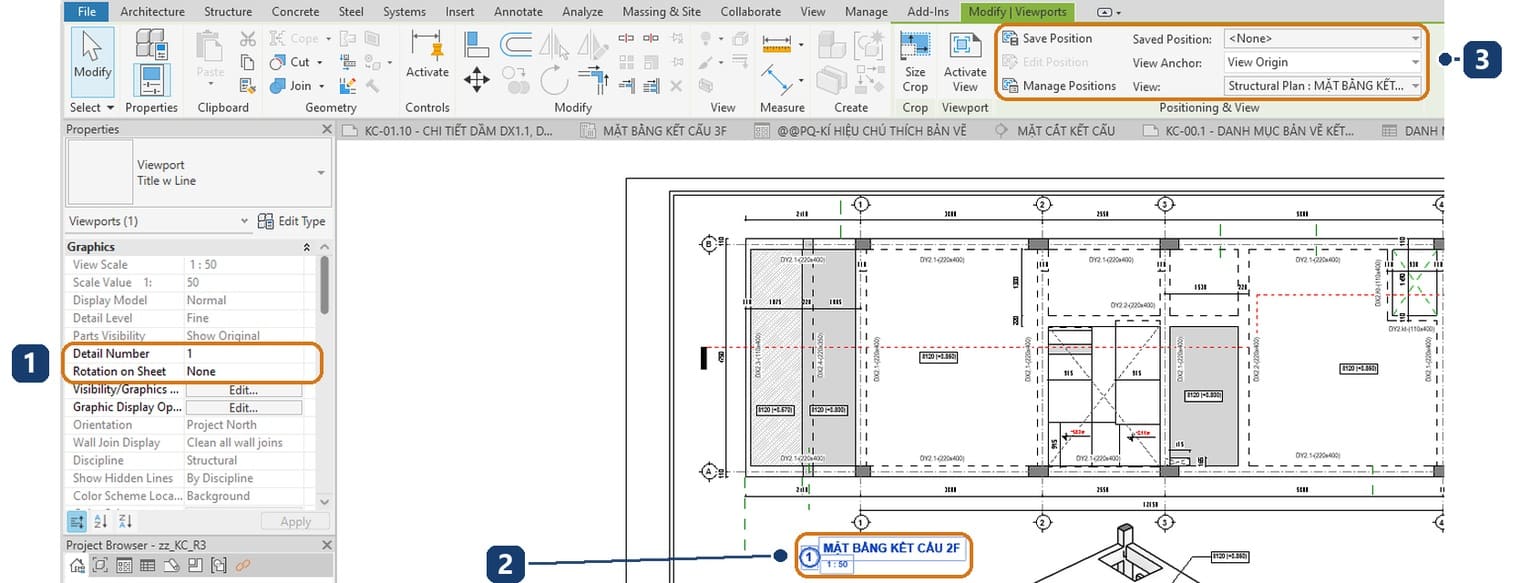Open the File menu
The image size is (1520, 583).
coord(87,12)
